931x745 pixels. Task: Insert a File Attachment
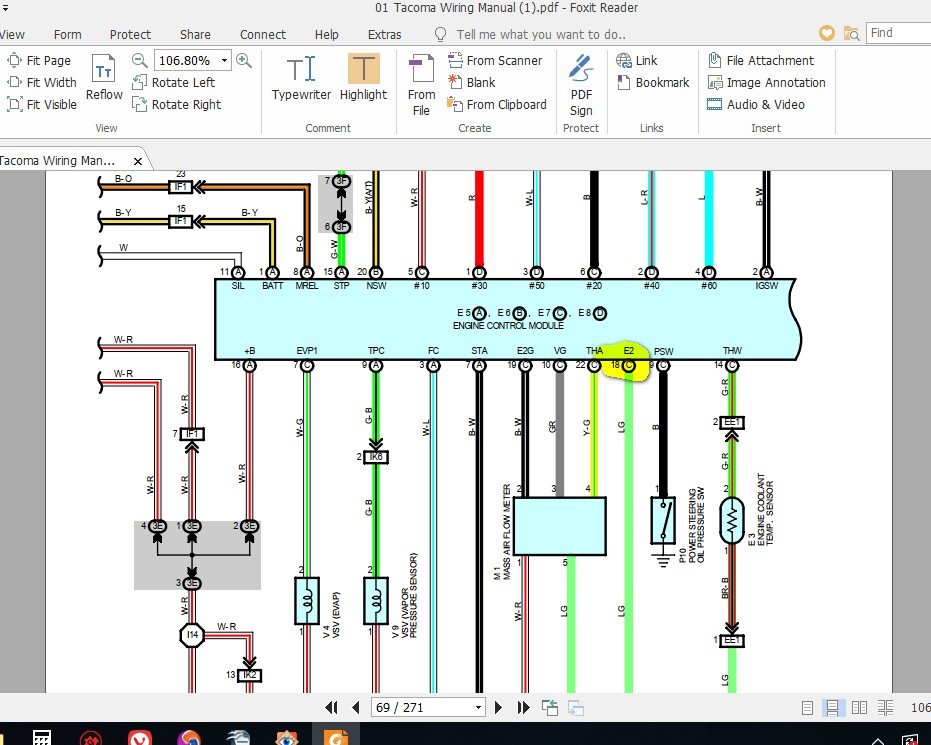761,61
